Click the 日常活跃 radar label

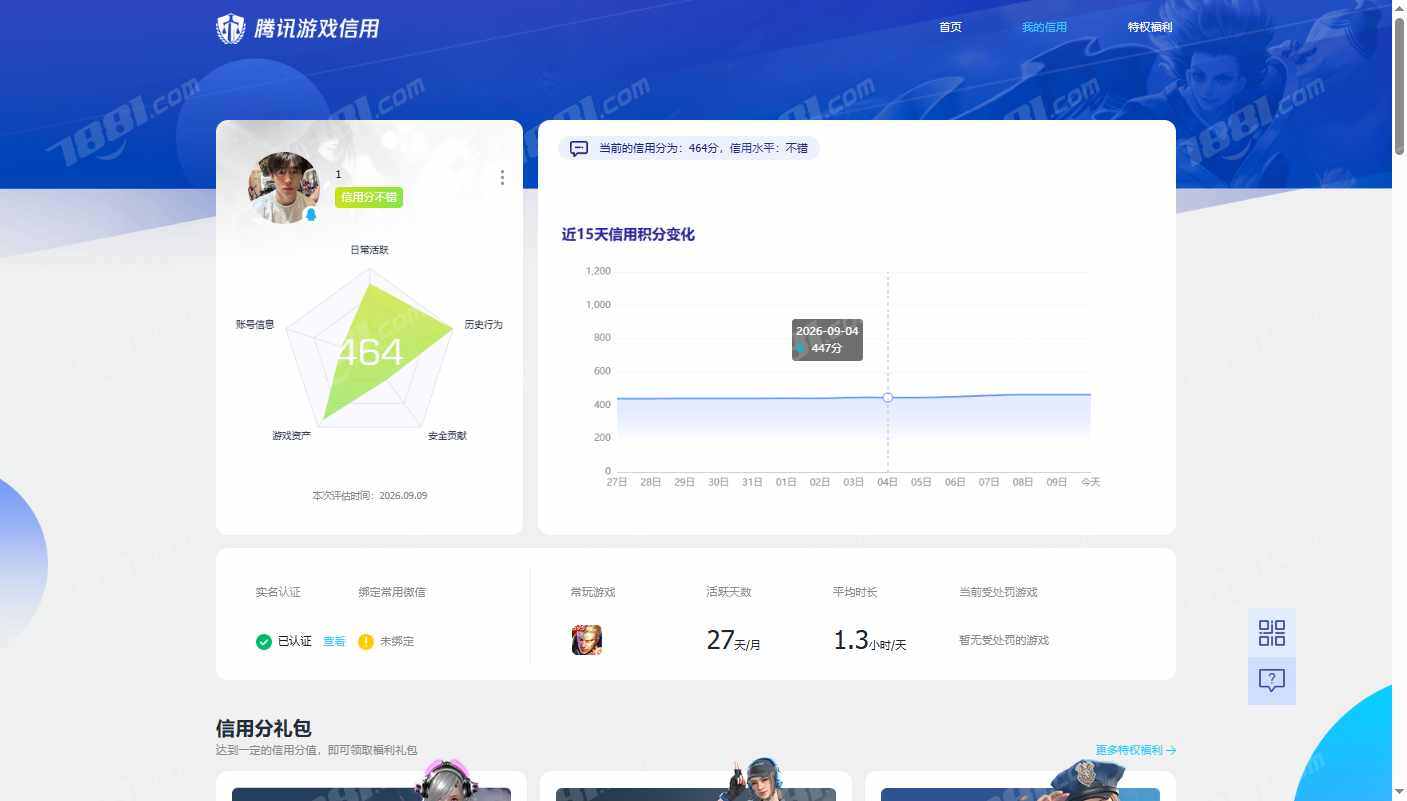click(x=369, y=250)
